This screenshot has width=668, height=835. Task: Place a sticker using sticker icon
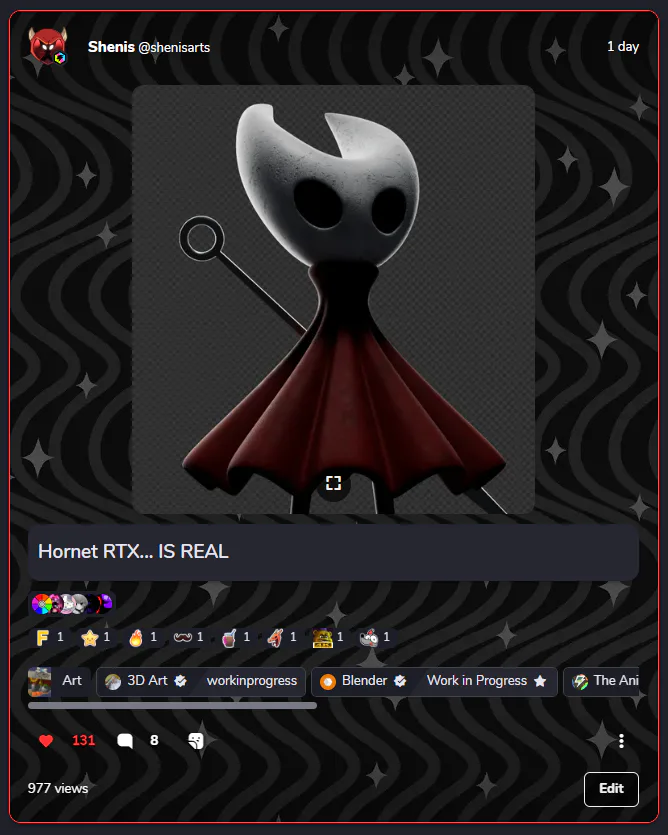(196, 741)
